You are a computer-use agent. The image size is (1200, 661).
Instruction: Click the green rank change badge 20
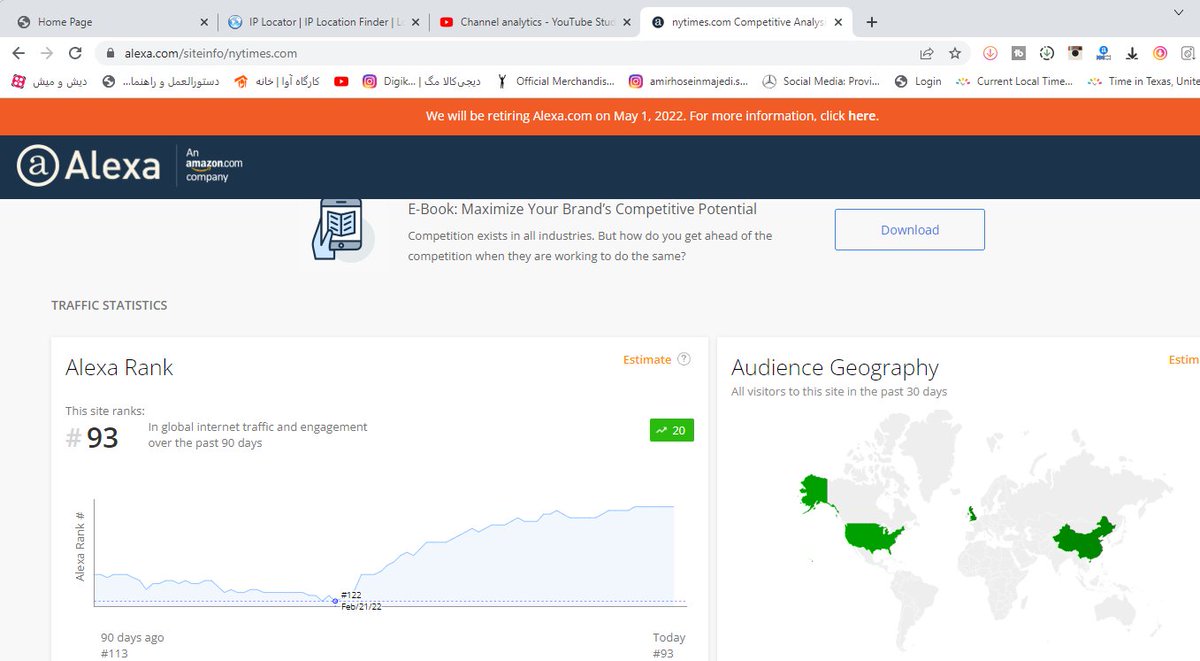(x=672, y=430)
